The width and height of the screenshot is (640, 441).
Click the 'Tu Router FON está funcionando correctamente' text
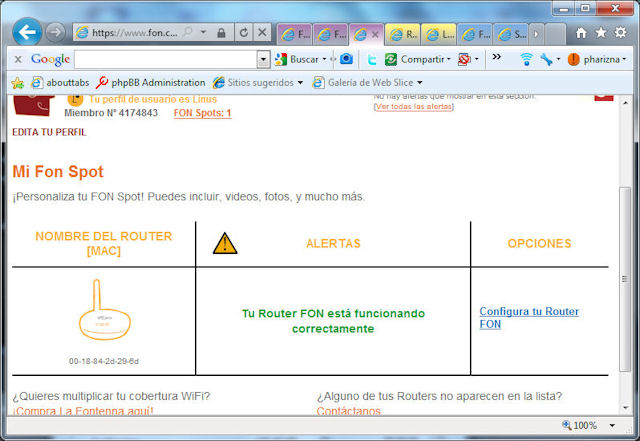pyautogui.click(x=333, y=321)
